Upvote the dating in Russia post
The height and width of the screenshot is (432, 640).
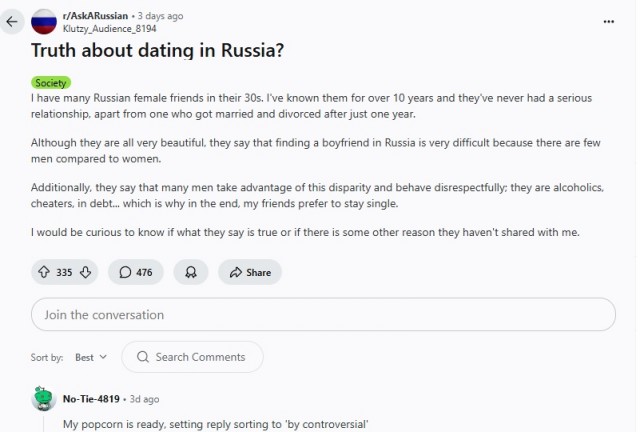(x=44, y=272)
